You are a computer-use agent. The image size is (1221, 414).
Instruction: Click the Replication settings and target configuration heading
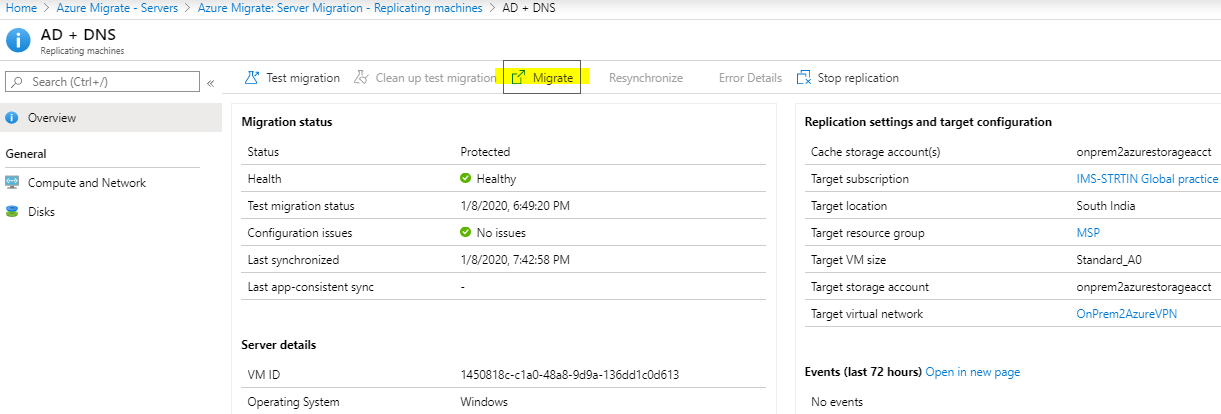point(928,122)
